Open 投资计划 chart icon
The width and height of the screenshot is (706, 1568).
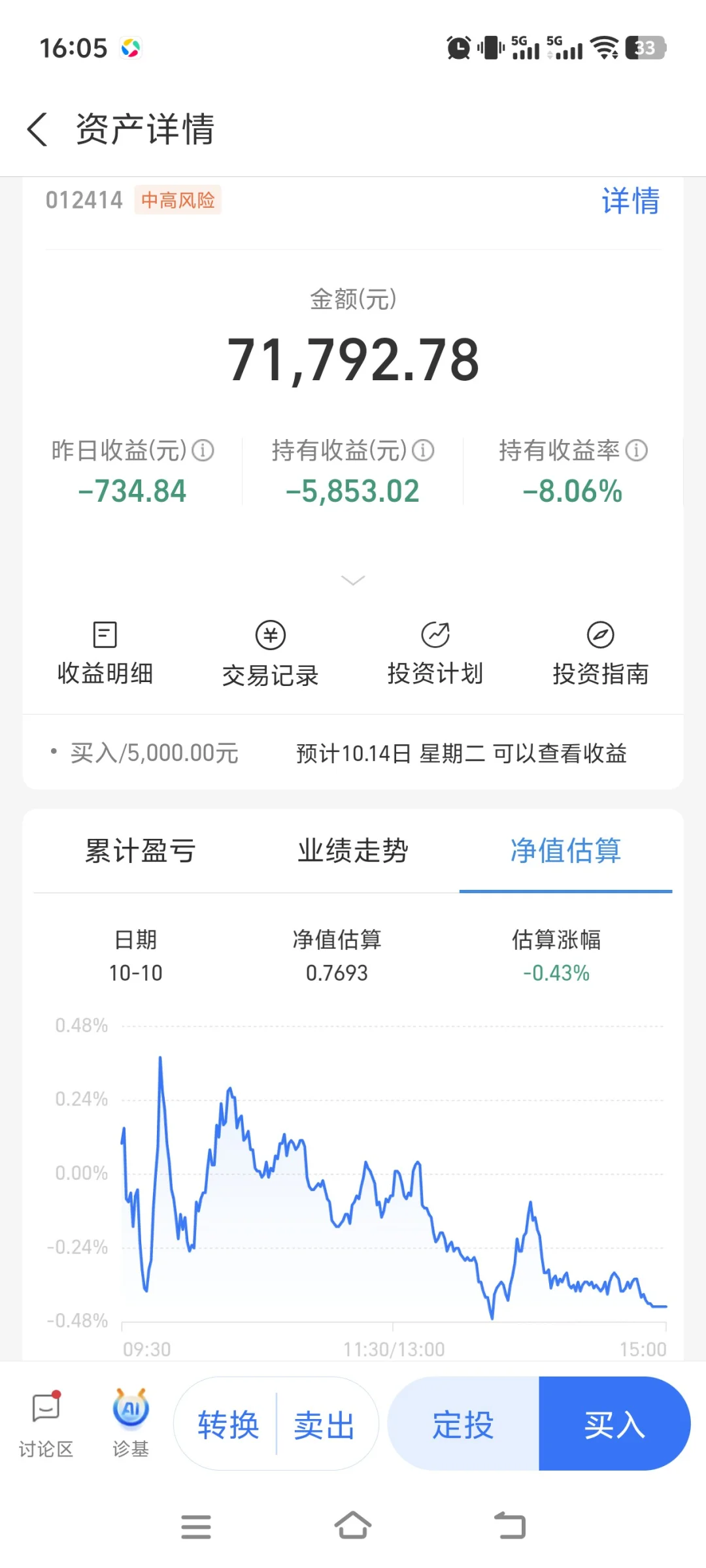(435, 634)
